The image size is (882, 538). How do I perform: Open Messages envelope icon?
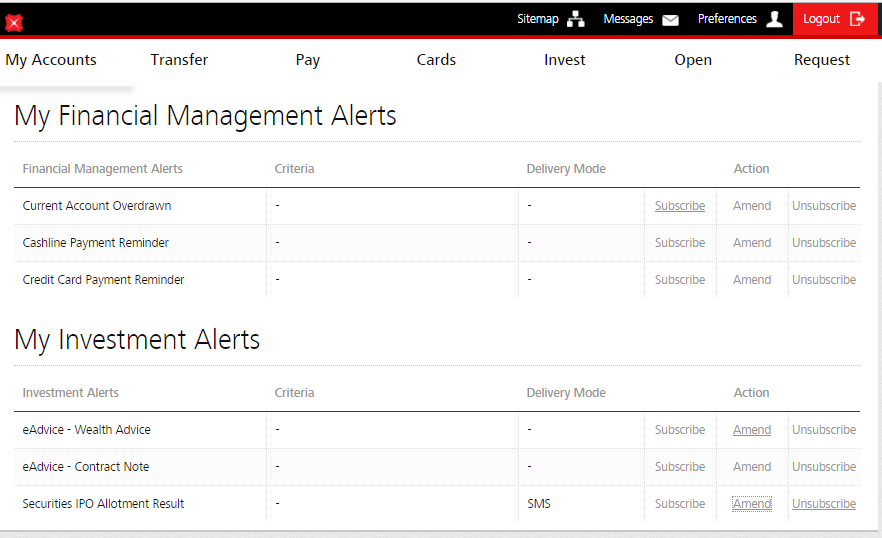(670, 19)
